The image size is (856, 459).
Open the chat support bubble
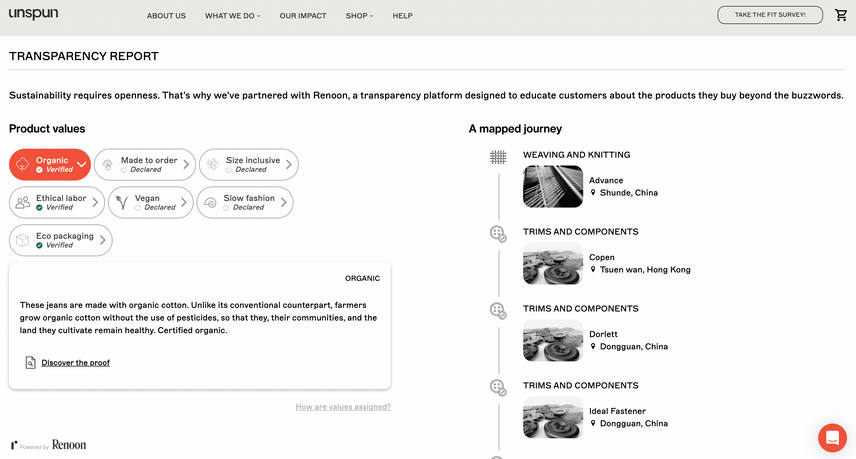coord(832,438)
